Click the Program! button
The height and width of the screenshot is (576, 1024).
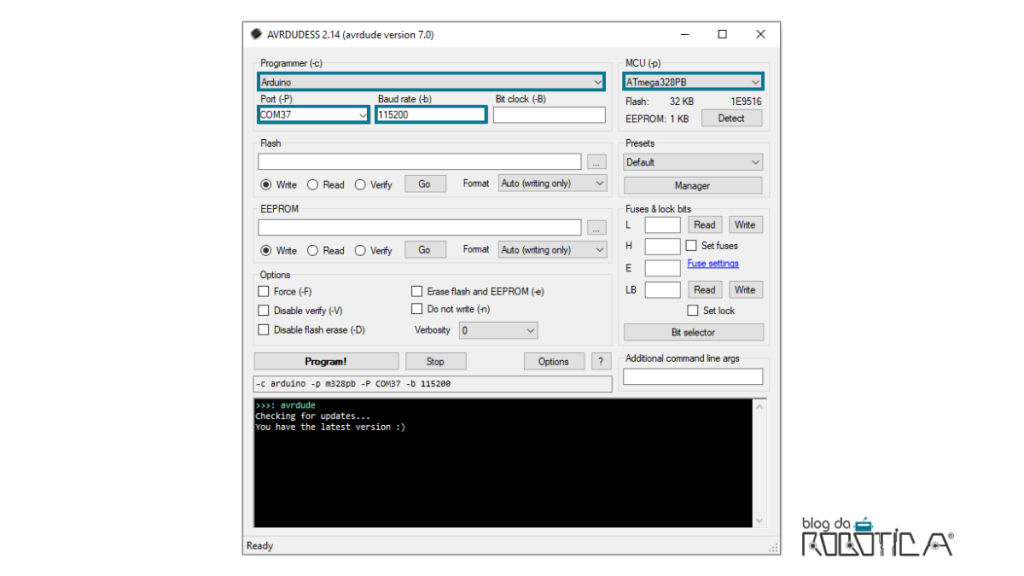click(326, 361)
